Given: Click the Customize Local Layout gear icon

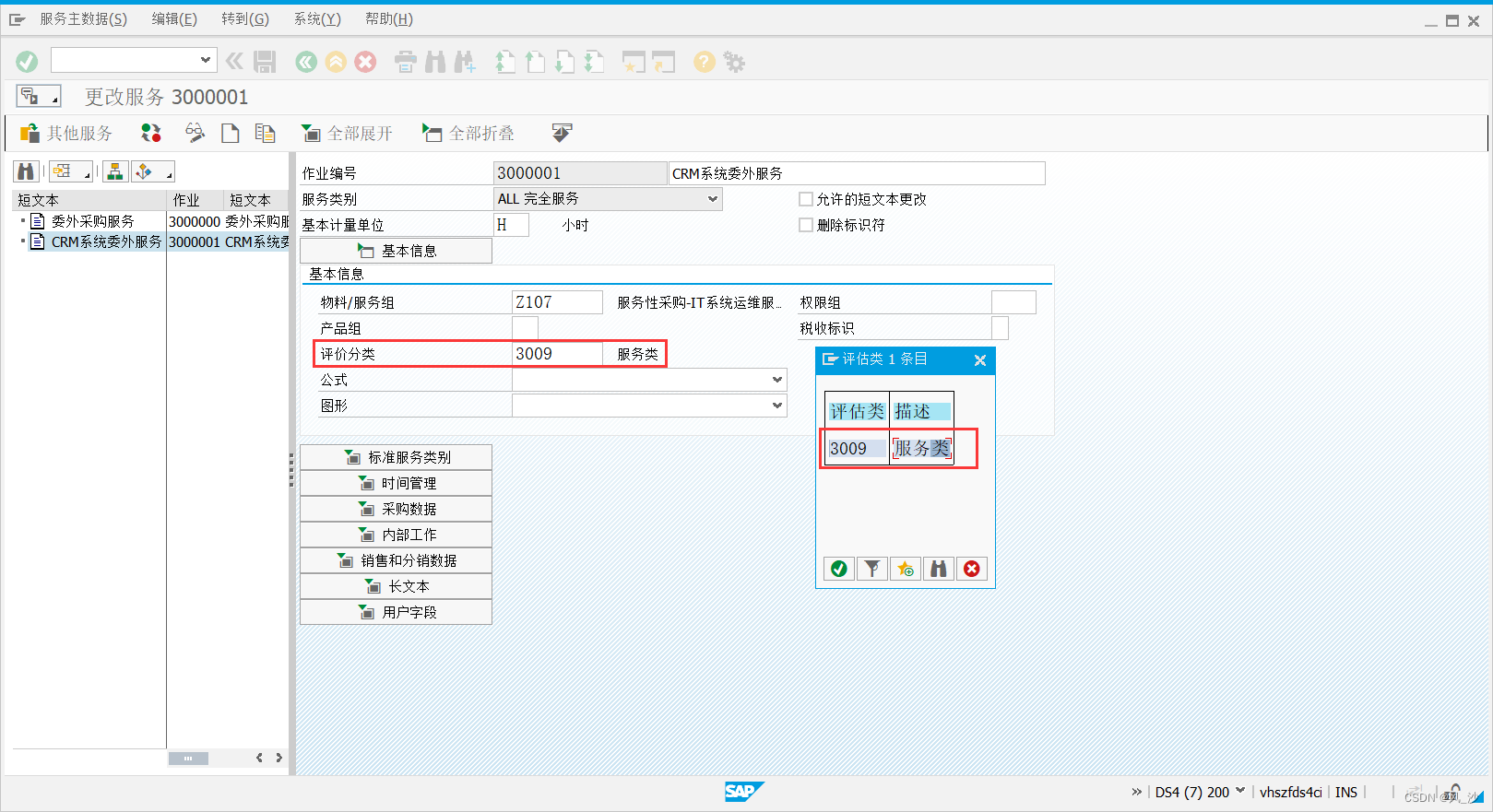Looking at the screenshot, I should point(734,62).
